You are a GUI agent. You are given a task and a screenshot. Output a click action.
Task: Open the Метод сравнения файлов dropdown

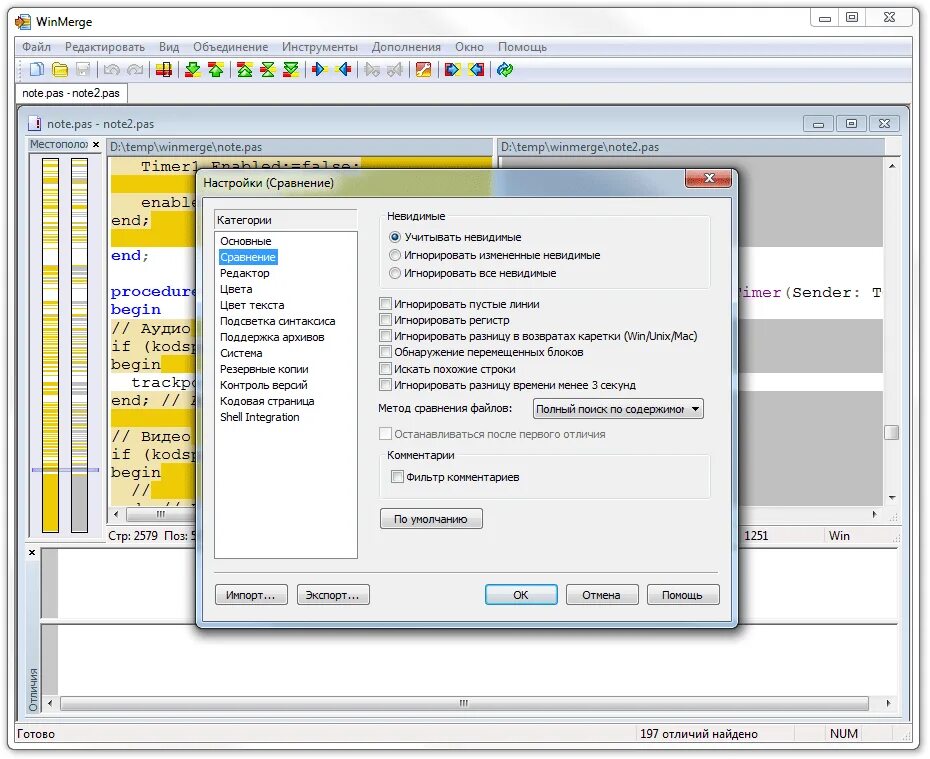click(618, 409)
